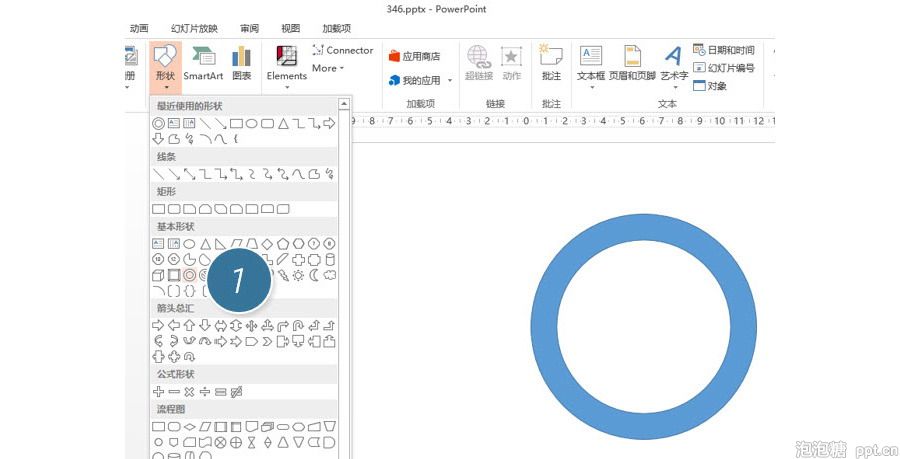
Task: Choose the double brace shape in 基本形状
Action: click(x=189, y=291)
